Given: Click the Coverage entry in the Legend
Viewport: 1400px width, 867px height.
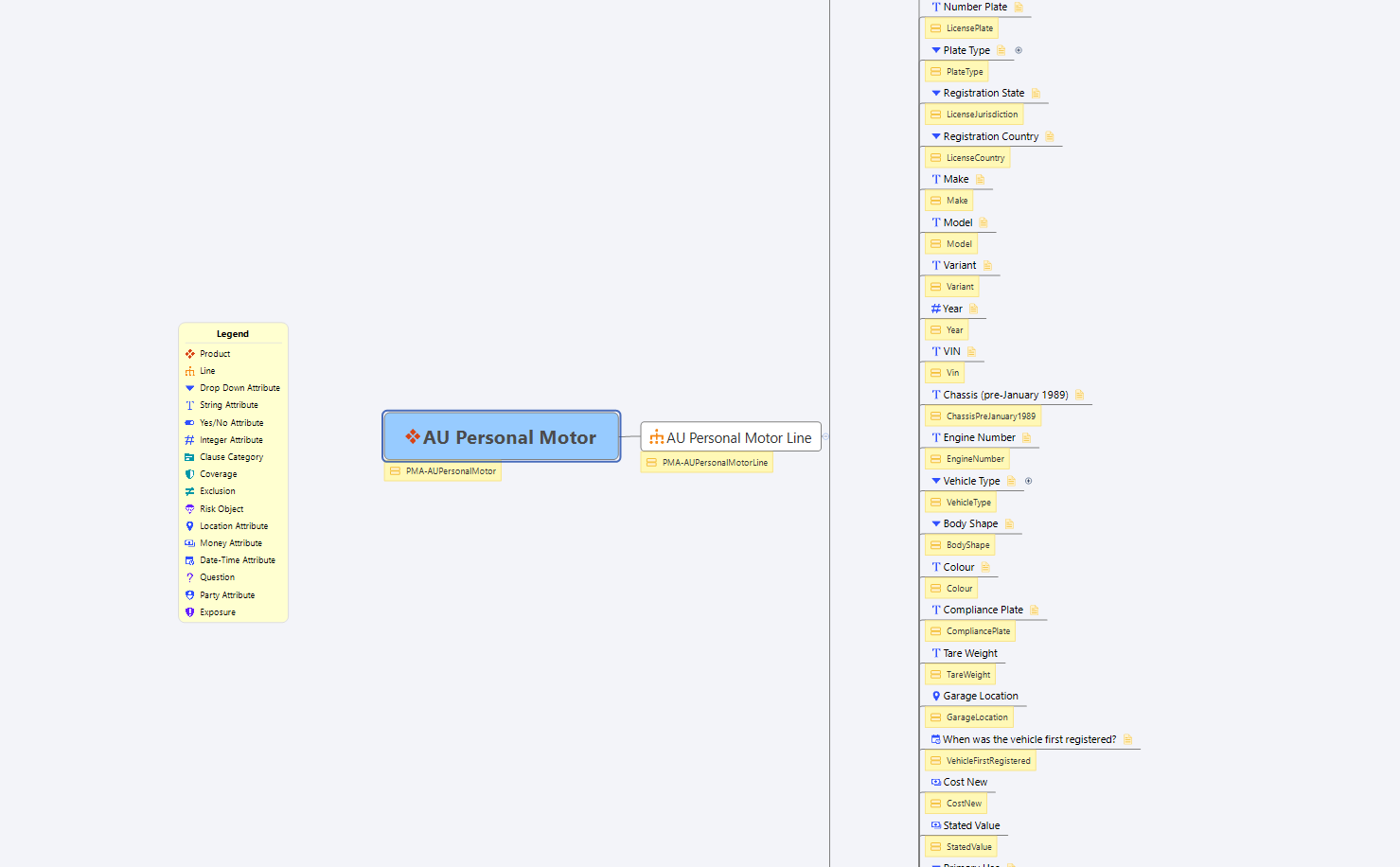Looking at the screenshot, I should 218,475.
